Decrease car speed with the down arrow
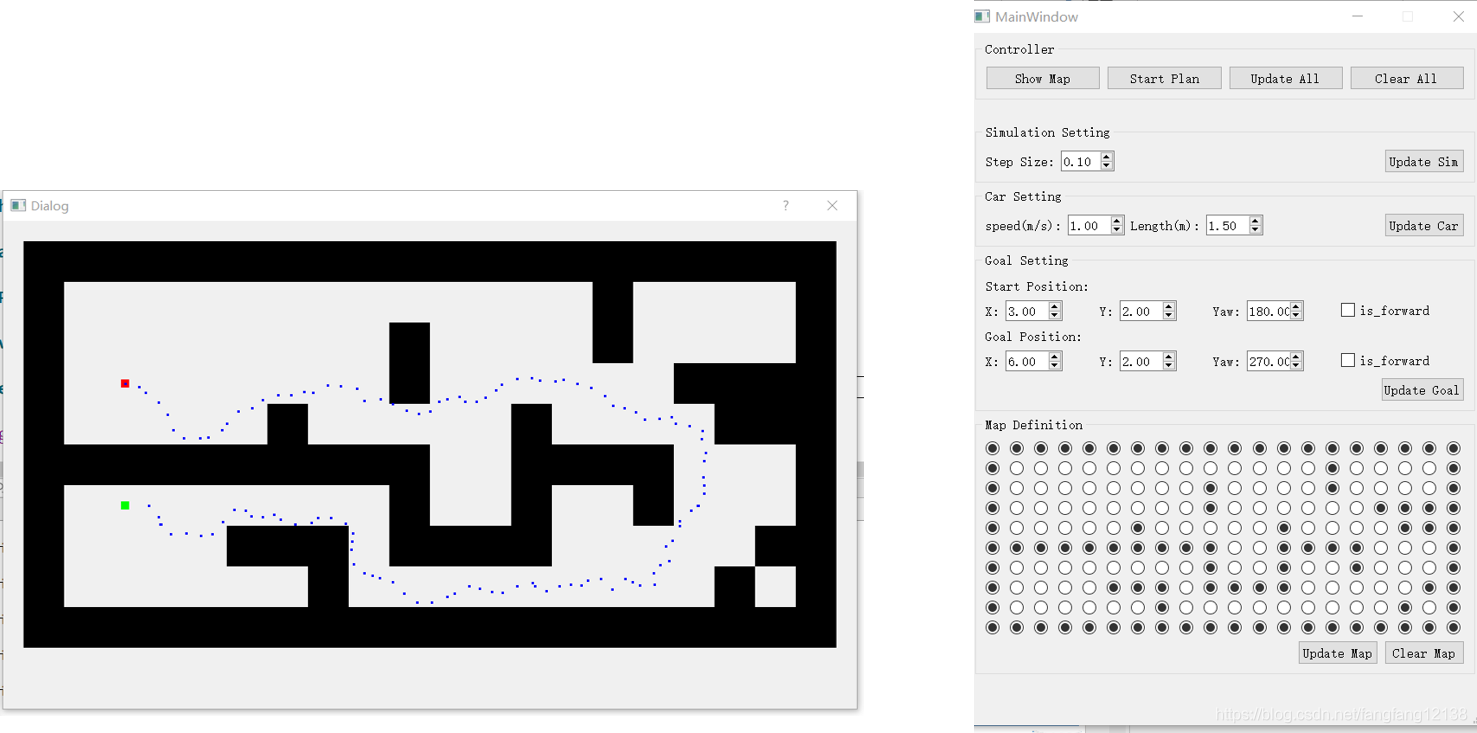The width and height of the screenshot is (1477, 733). [1117, 230]
